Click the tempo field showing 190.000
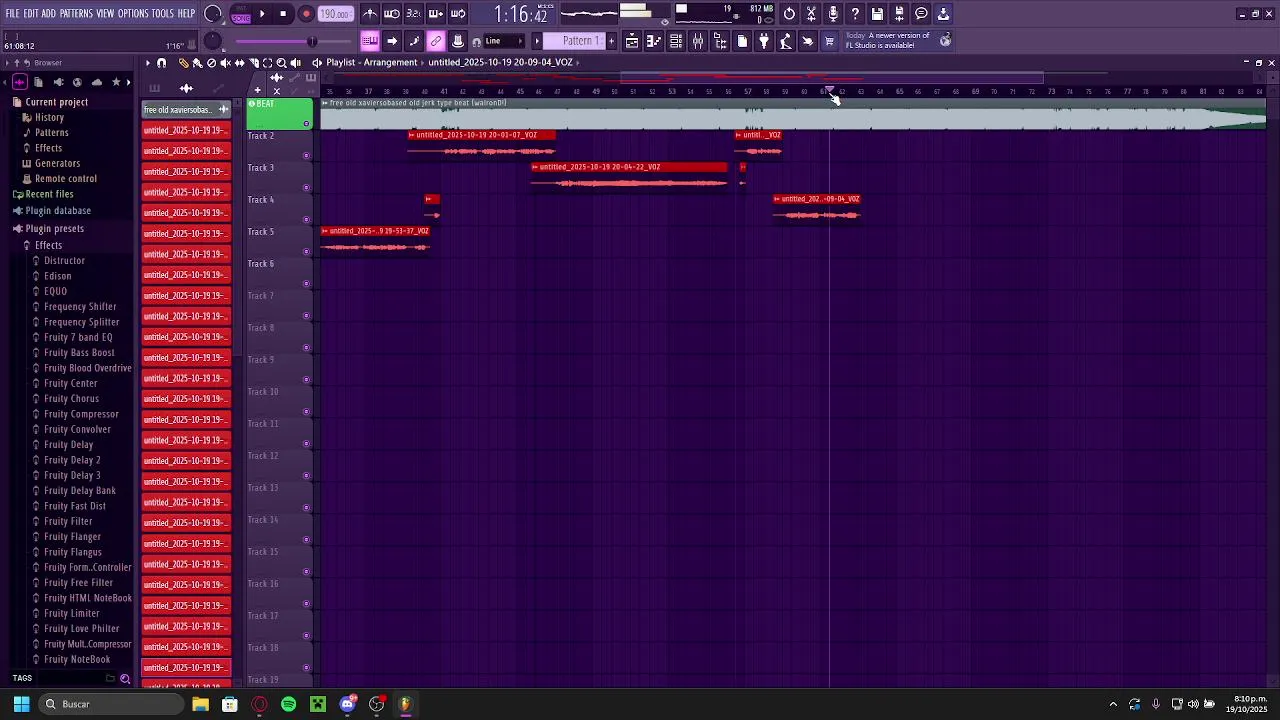 pyautogui.click(x=335, y=14)
